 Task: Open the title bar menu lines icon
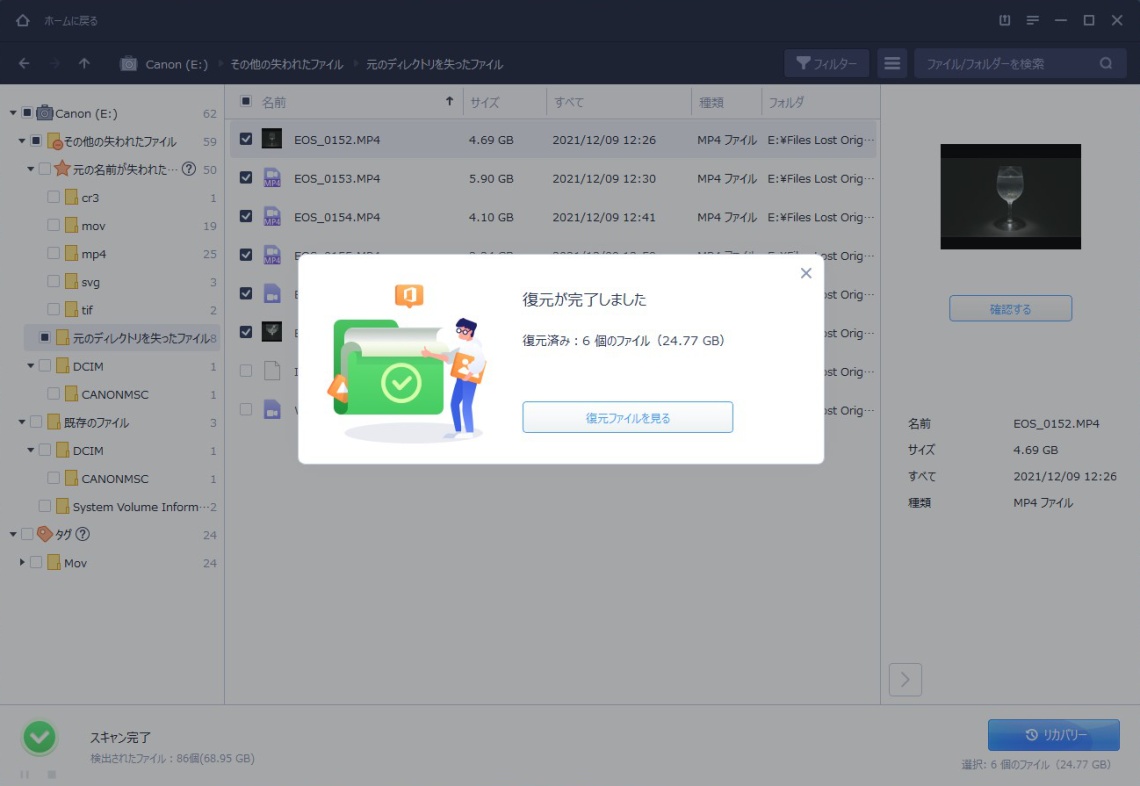[x=1032, y=20]
